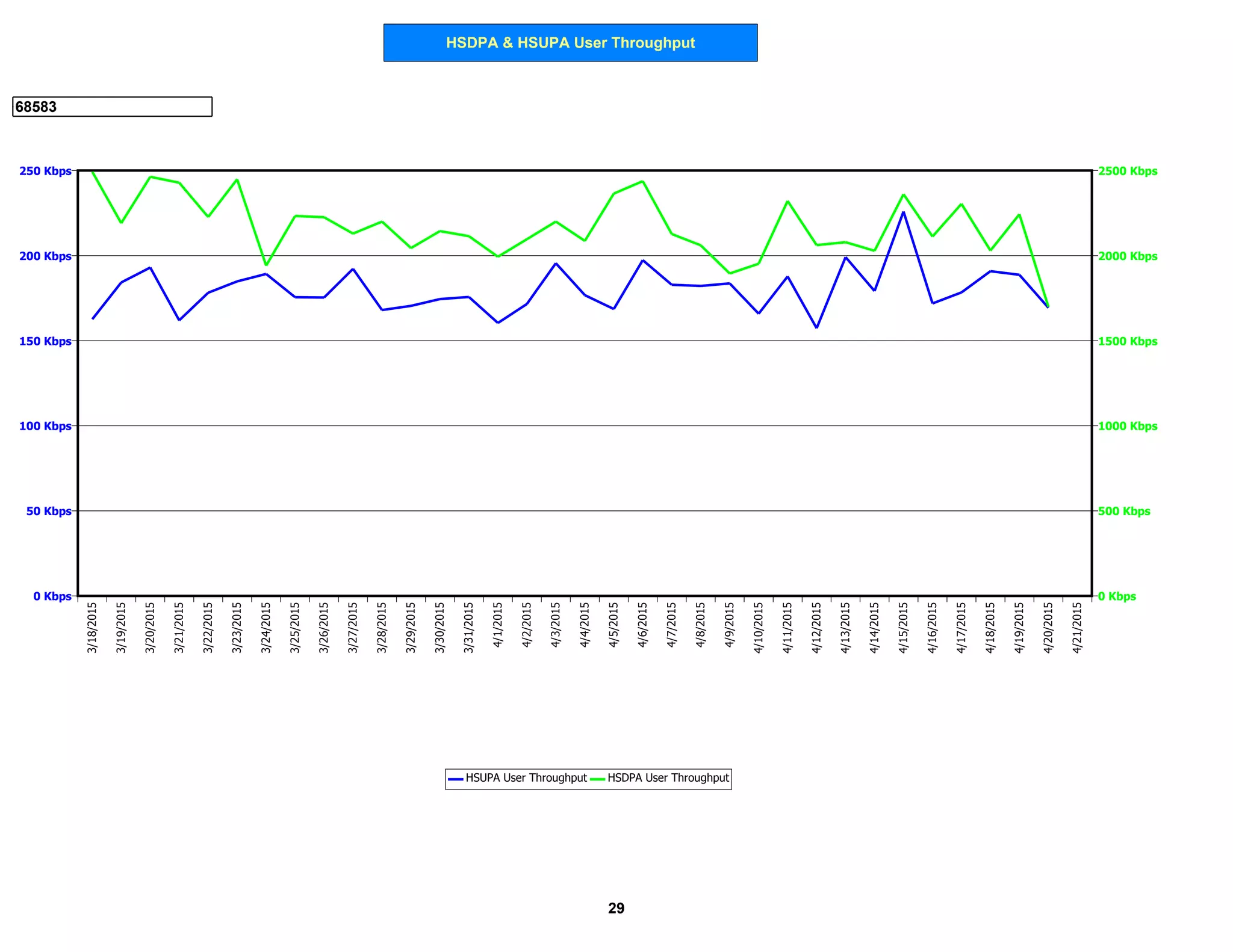Viewport: 1233px width, 952px height.
Task: Click the 4/5/2015 date label
Action: pyautogui.click(x=613, y=625)
